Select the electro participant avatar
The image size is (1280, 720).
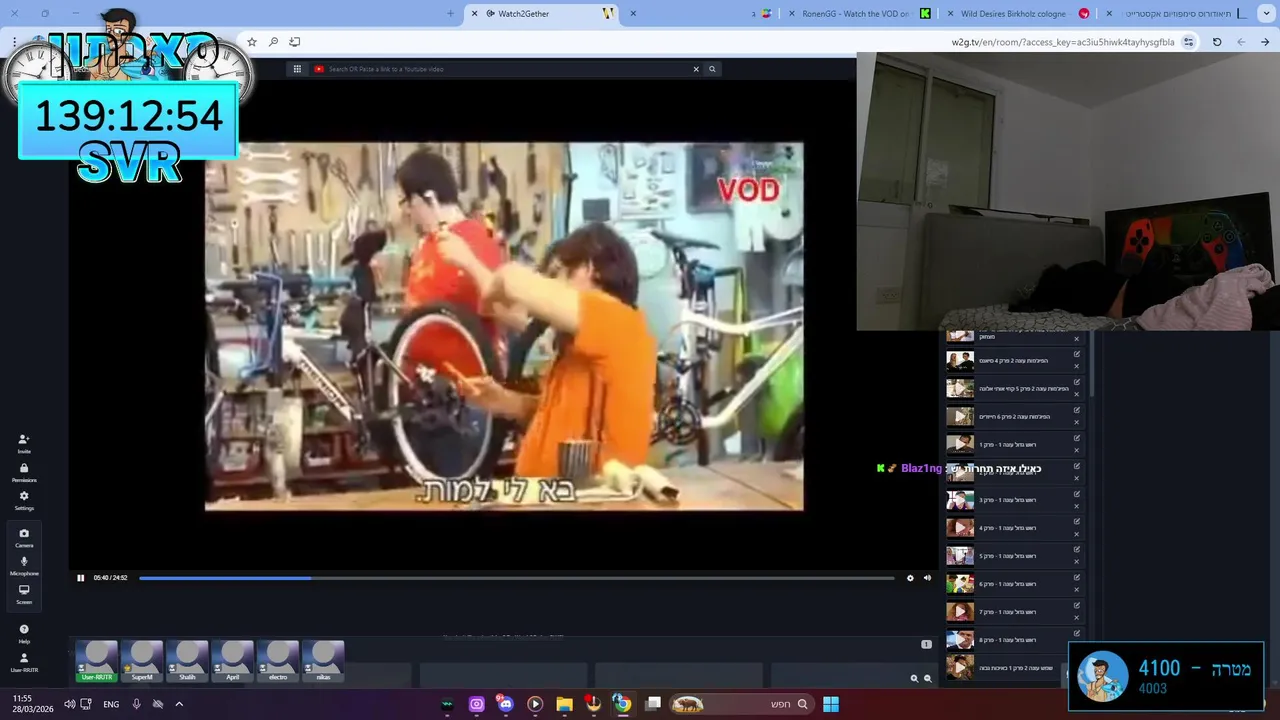[x=278, y=661]
